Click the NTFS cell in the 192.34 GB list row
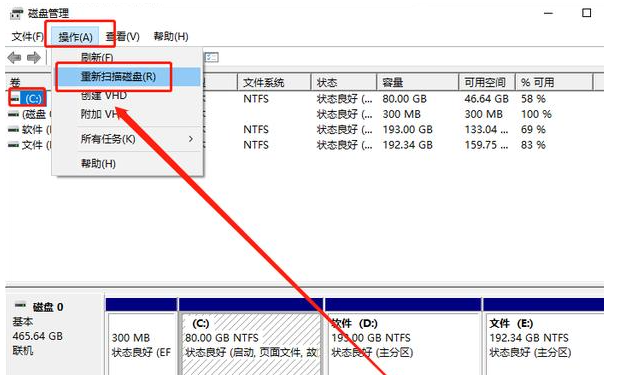Viewport: 638px width, 375px height. click(256, 145)
